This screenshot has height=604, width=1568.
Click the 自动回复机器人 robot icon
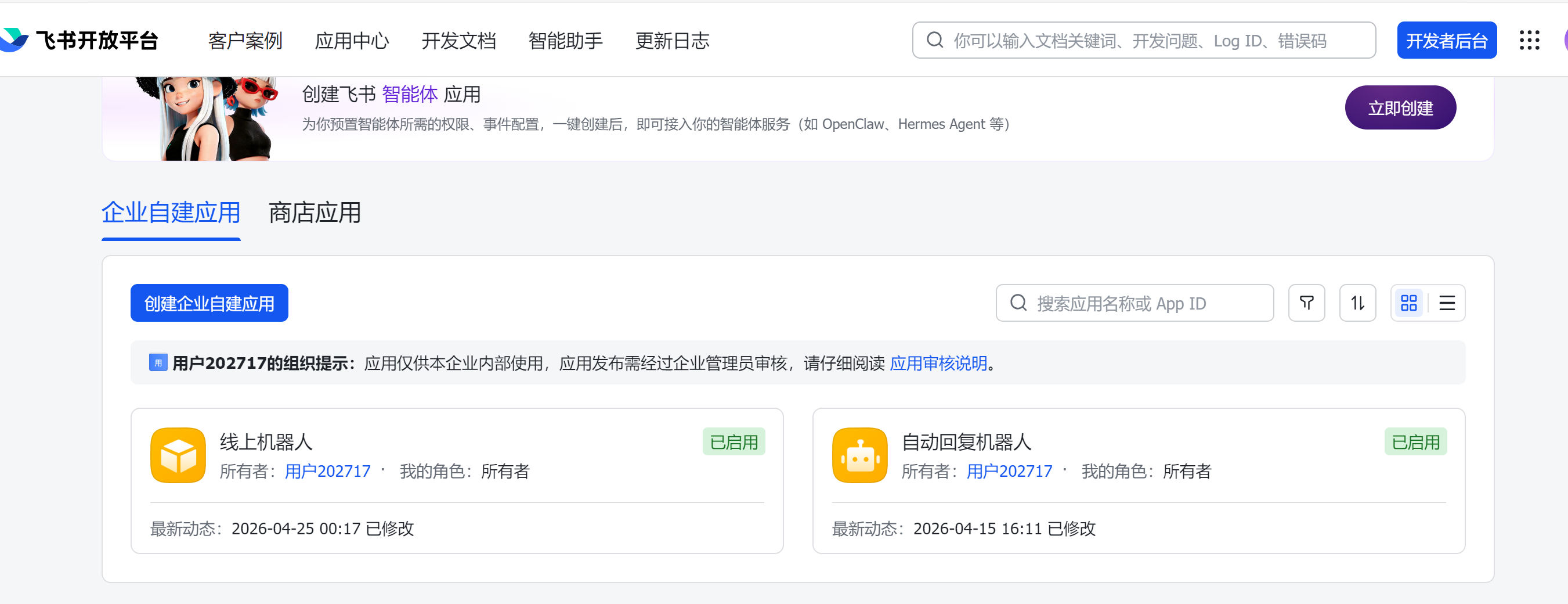pos(859,455)
